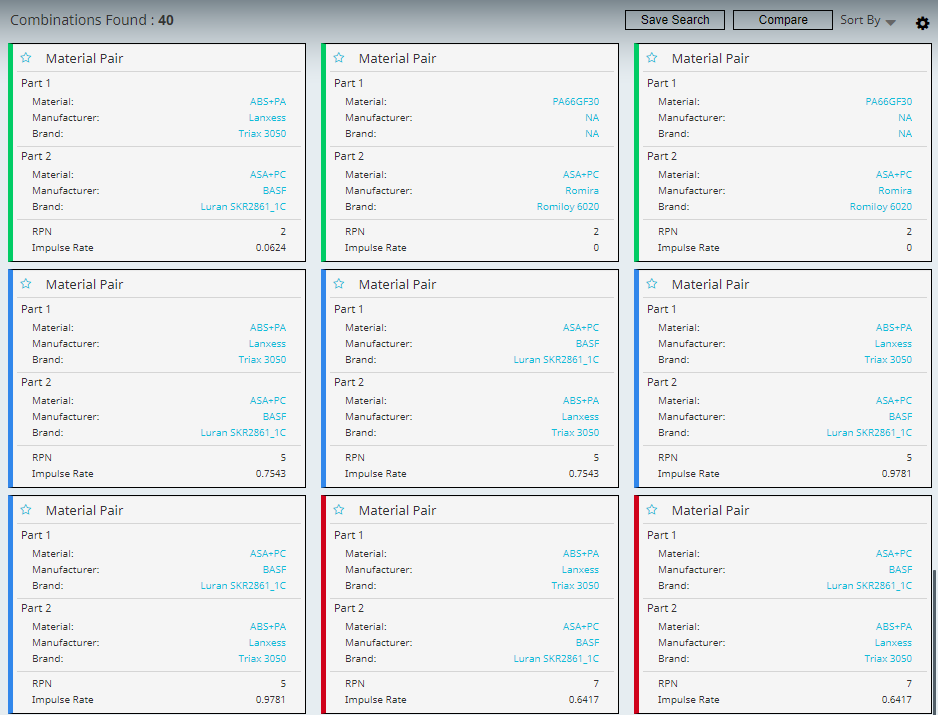Click Part 1 Luran SKR2861_1C link, 0.9781 card
This screenshot has height=715, width=938.
(x=243, y=586)
